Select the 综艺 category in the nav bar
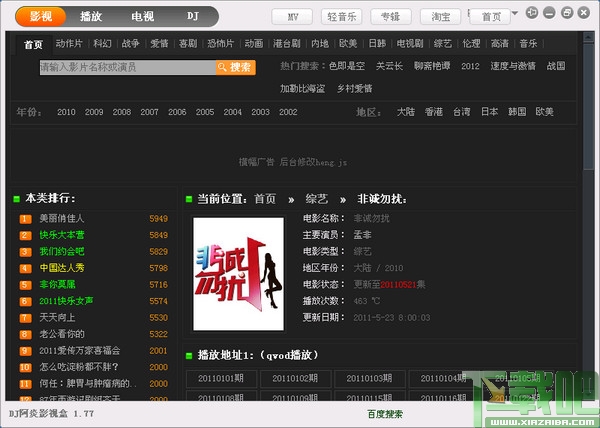 (x=443, y=44)
